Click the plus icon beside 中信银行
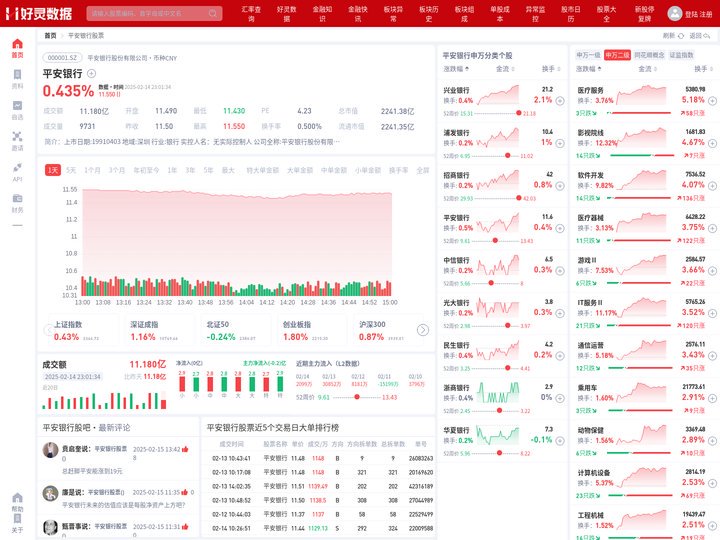This screenshot has height=540, width=720. [x=560, y=270]
